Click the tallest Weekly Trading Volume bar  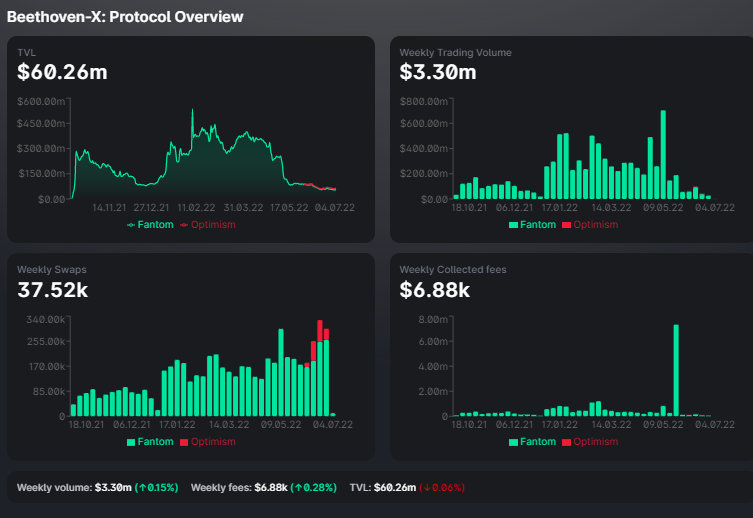coord(663,155)
